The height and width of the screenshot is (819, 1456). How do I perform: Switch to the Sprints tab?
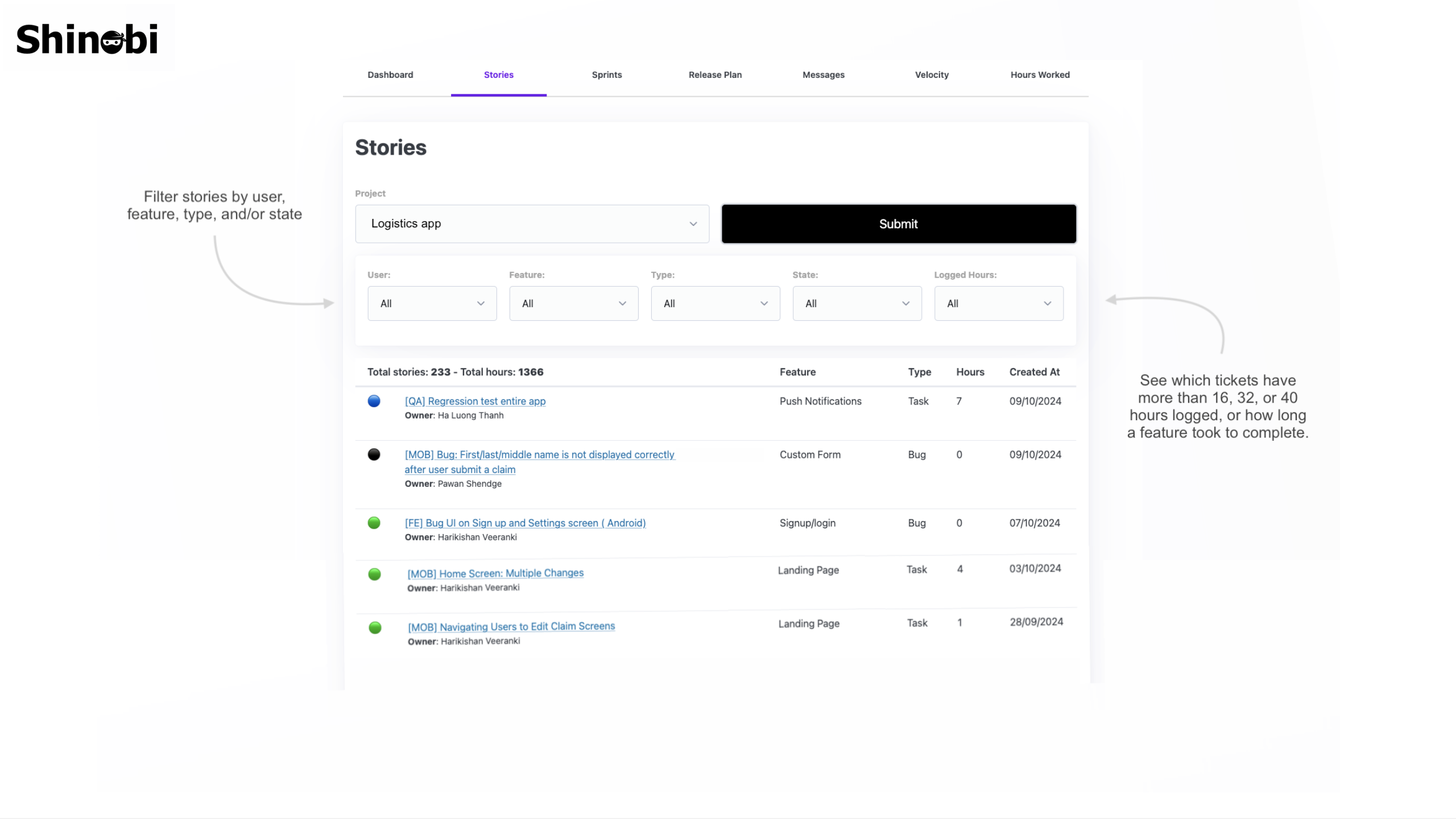(607, 75)
